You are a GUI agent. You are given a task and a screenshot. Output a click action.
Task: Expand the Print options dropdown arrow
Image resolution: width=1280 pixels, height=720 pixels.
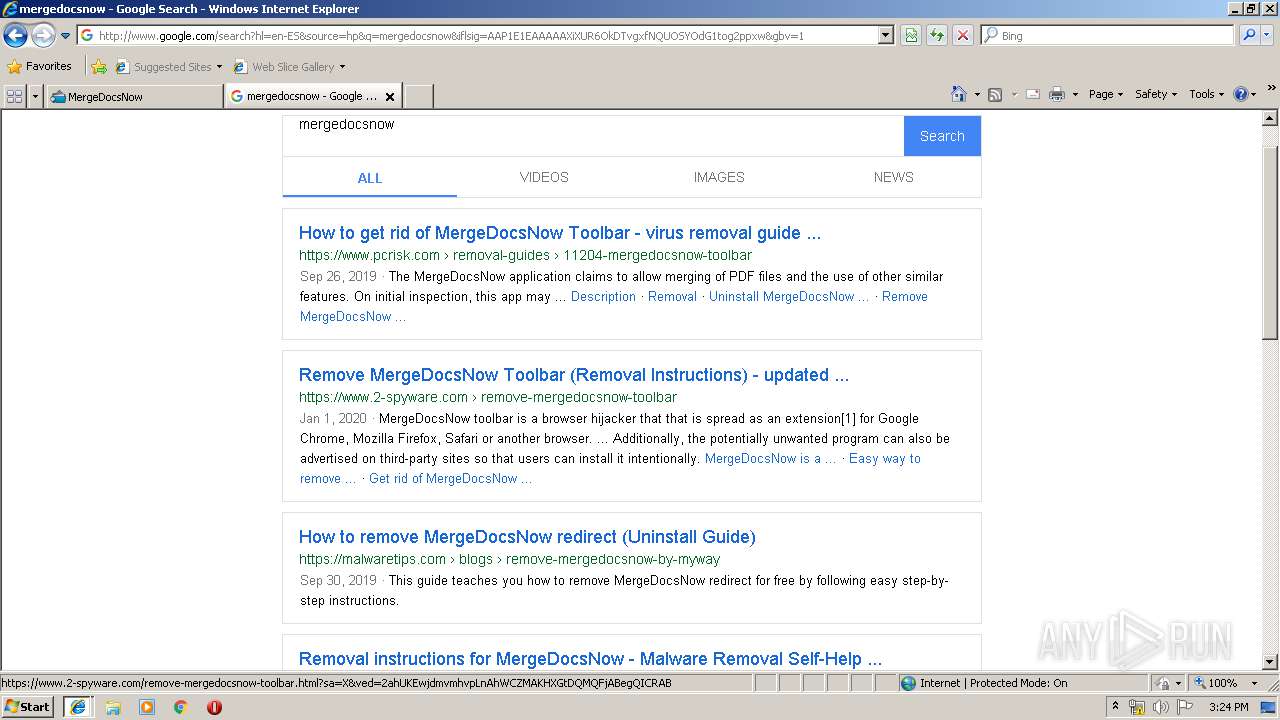click(1075, 94)
